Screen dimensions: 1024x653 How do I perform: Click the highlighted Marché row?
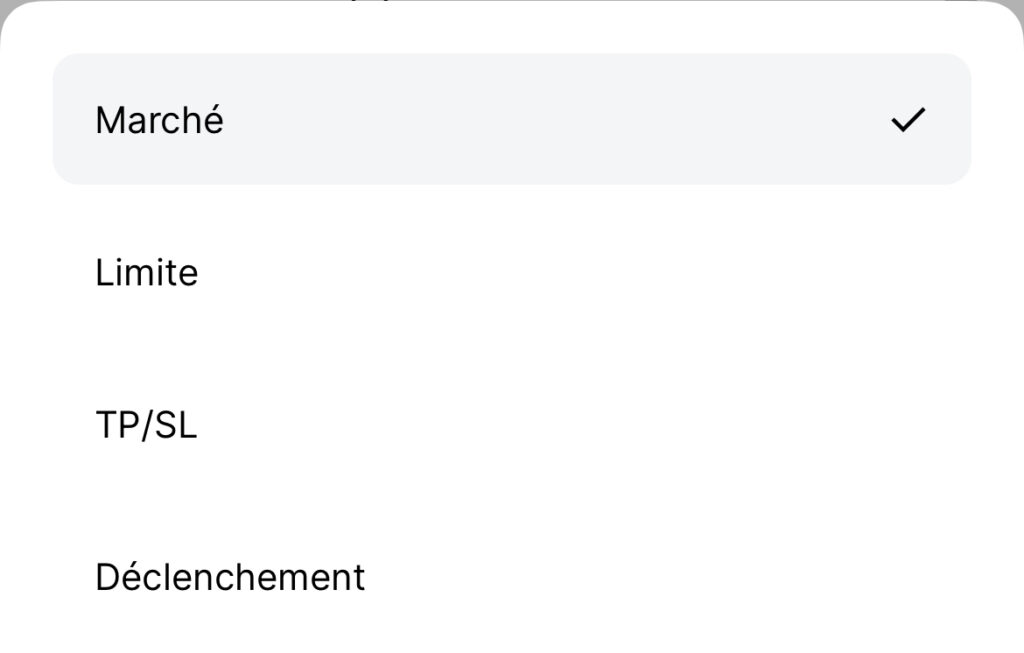(510, 120)
